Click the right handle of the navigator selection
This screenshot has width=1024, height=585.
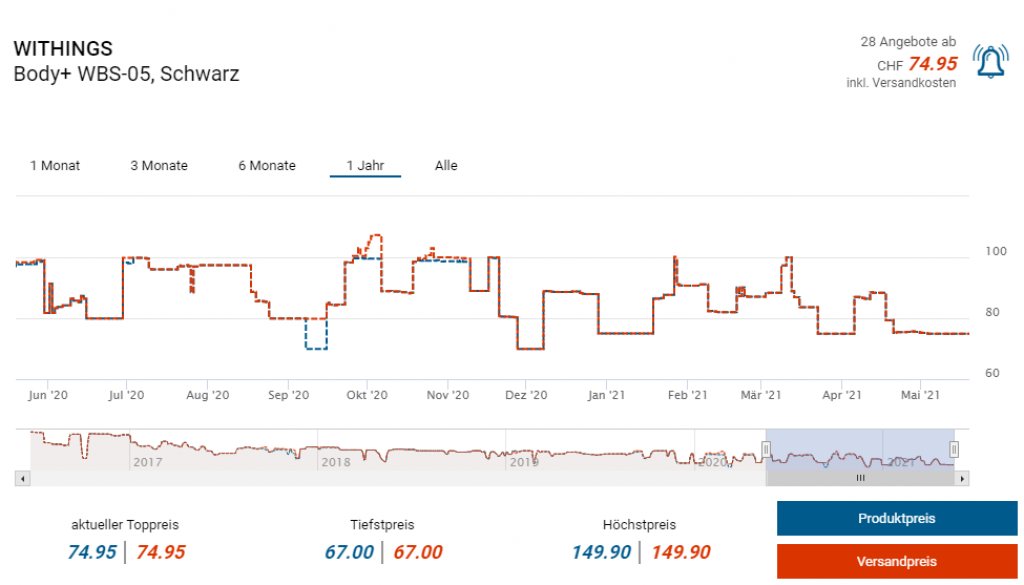point(954,449)
